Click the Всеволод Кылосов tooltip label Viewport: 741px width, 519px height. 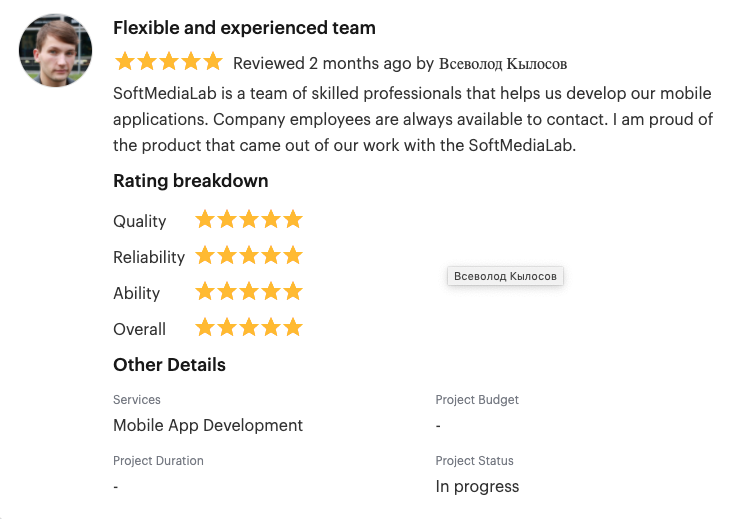tap(505, 276)
